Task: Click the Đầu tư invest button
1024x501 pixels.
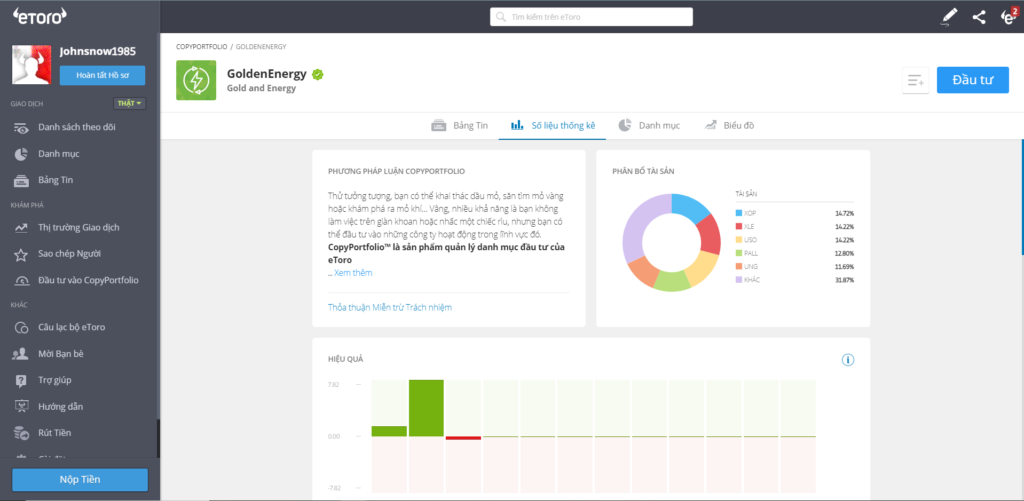Action: click(972, 80)
